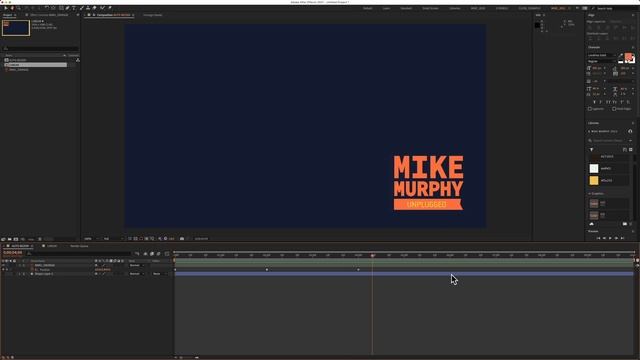Click the current timecode in timeline
Screen dimensions: 640x360
click(13, 253)
